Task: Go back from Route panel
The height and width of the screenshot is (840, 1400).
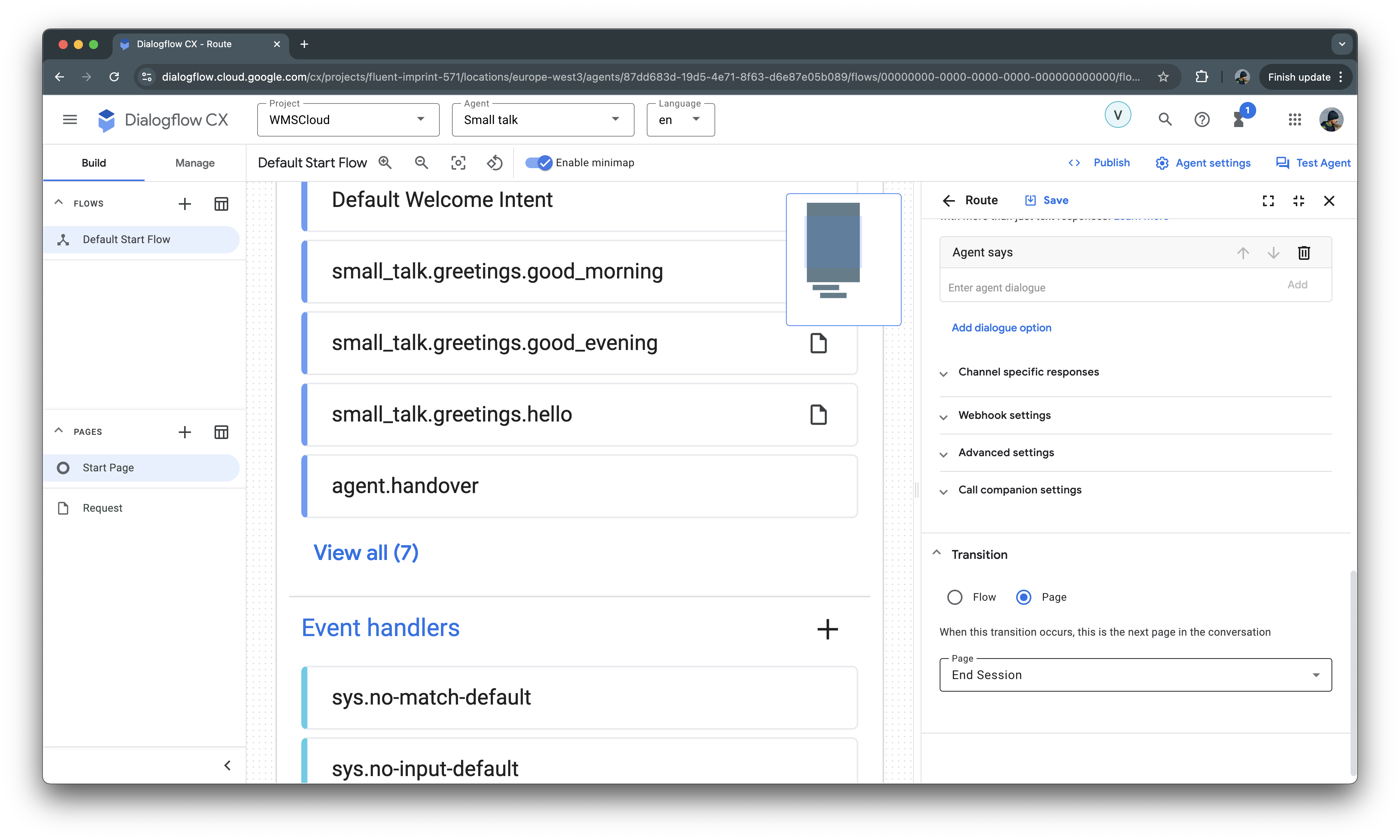Action: 949,200
